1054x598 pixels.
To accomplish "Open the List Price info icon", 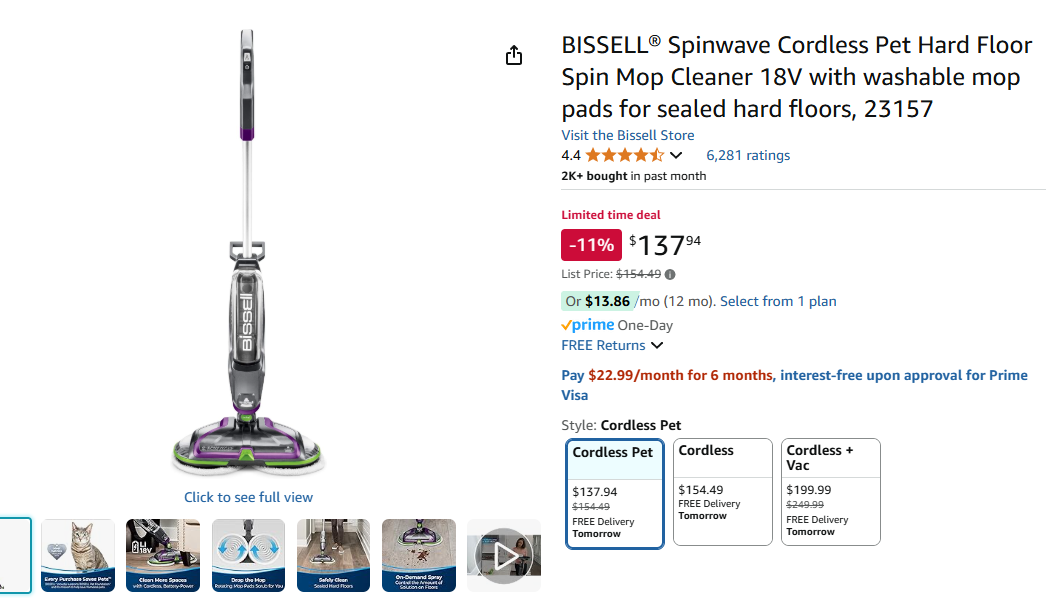I will pyautogui.click(x=670, y=274).
